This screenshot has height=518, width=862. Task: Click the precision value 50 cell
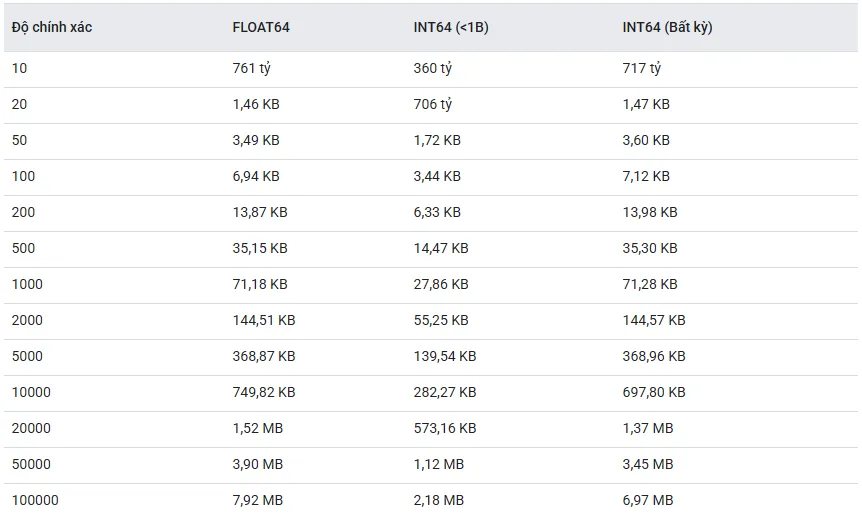tap(20, 141)
